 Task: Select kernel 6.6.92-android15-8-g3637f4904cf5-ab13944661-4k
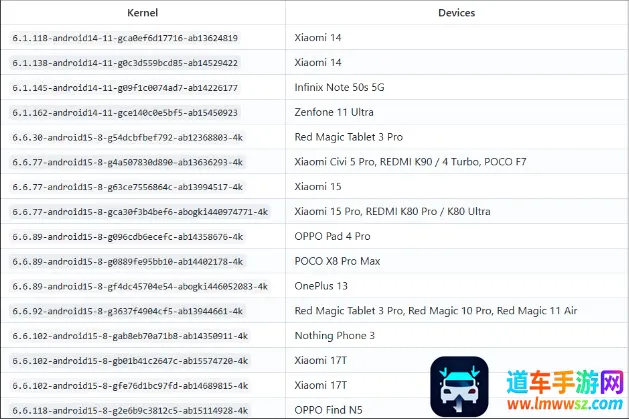point(128,311)
